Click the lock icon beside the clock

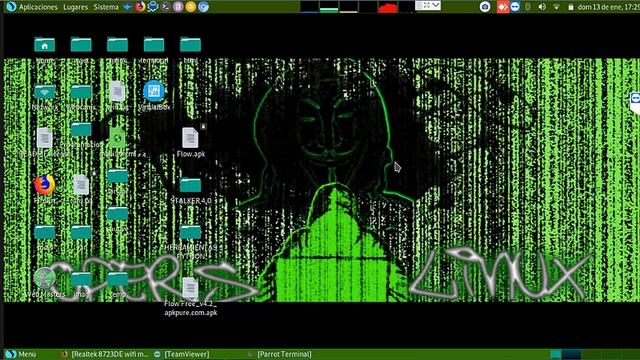pyautogui.click(x=571, y=7)
